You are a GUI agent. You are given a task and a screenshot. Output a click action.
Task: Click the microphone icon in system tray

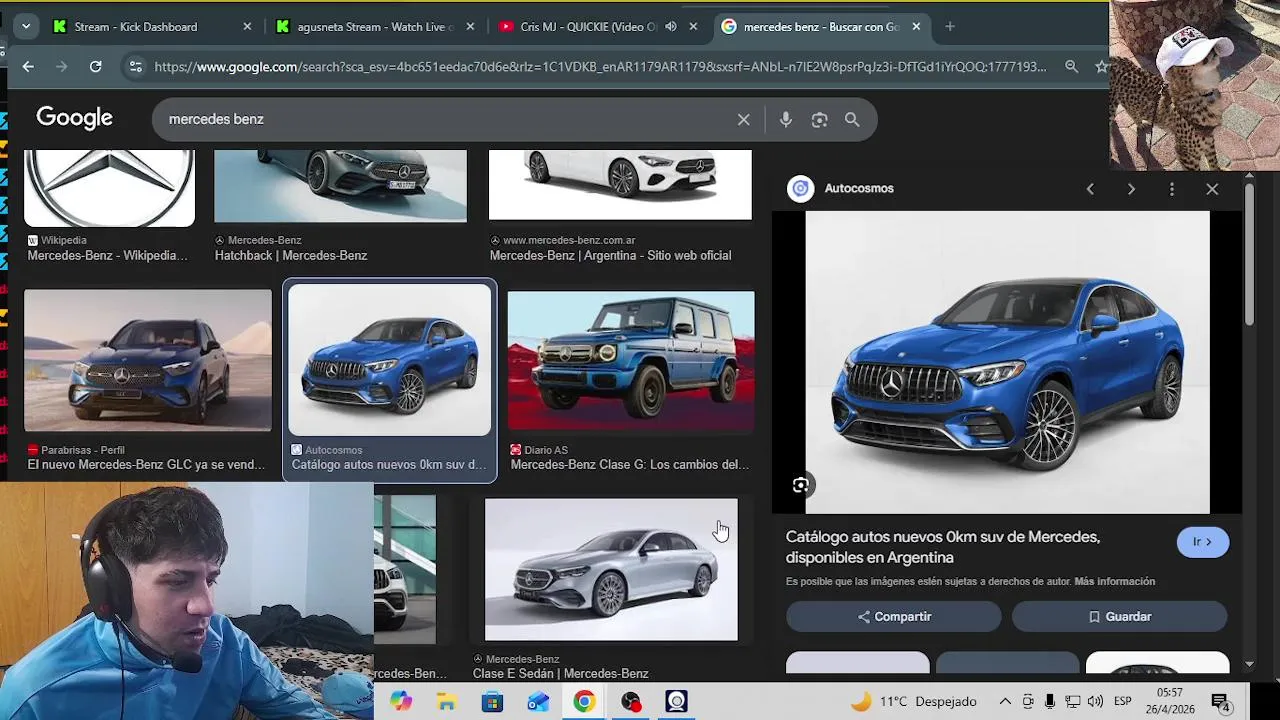(x=1049, y=702)
